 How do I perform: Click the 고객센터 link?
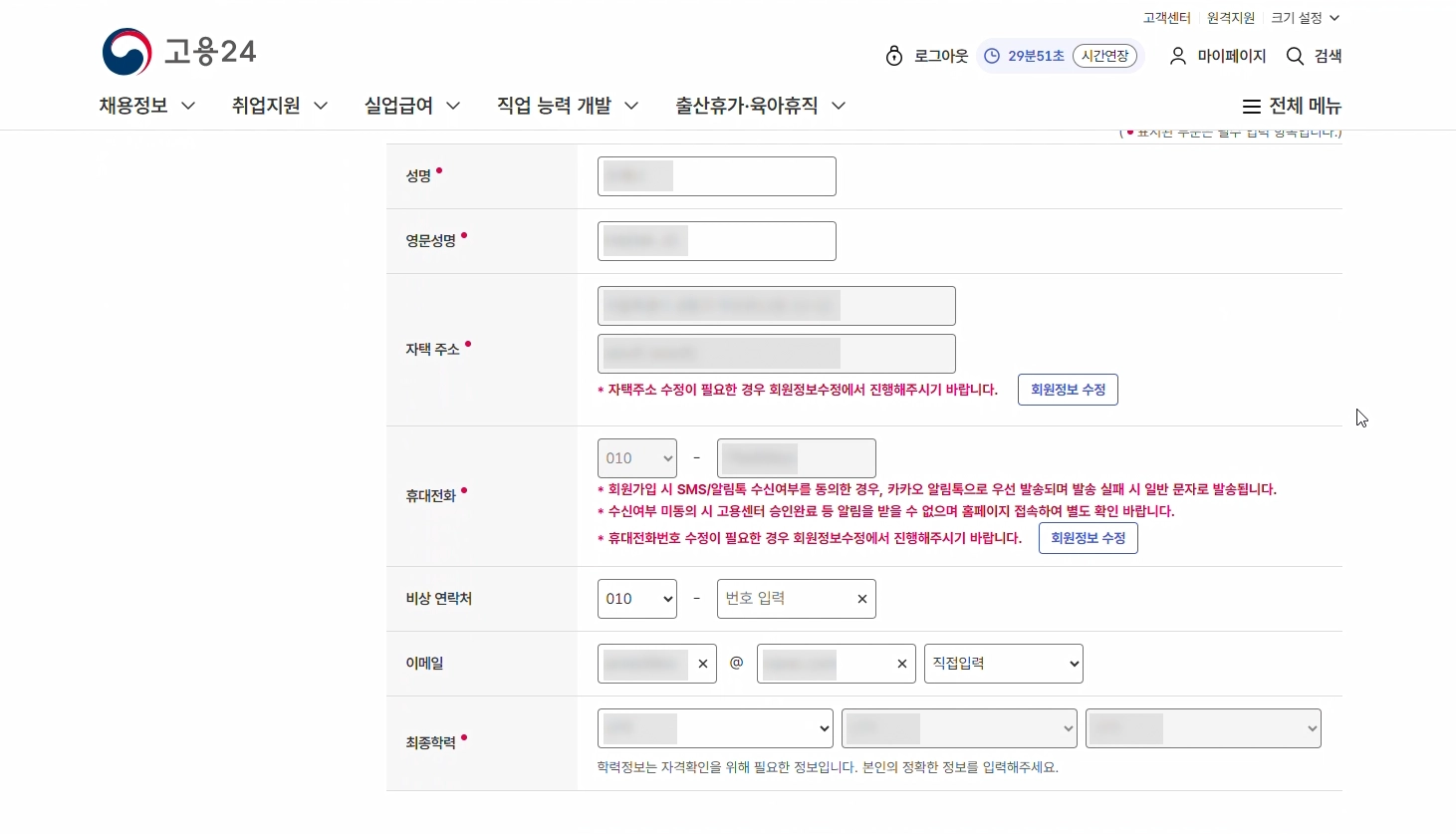coord(1166,18)
